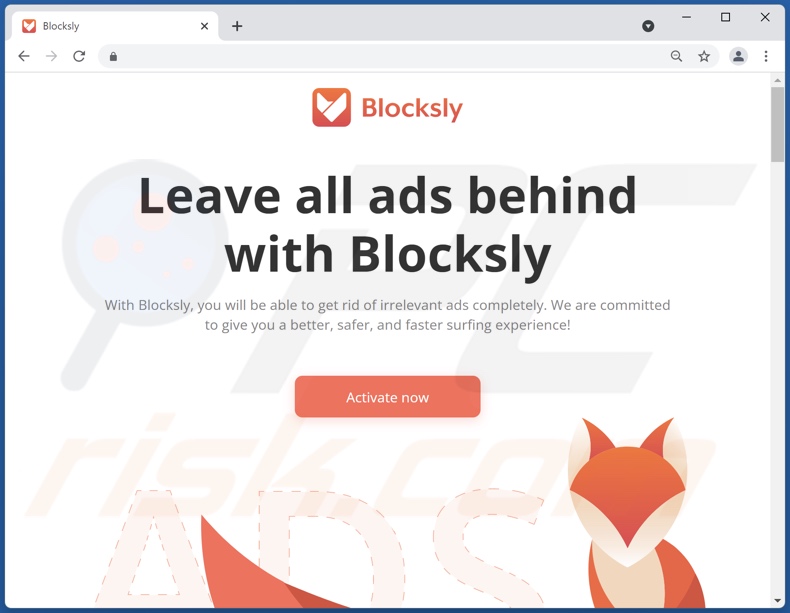Close the Blocksly tab
The height and width of the screenshot is (613, 790).
pyautogui.click(x=204, y=26)
